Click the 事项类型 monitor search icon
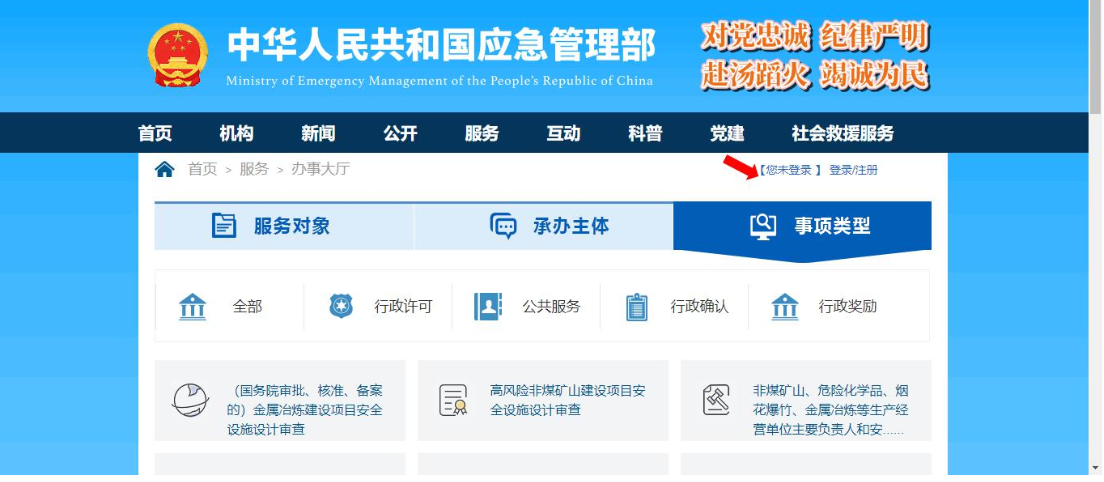Viewport: 1104px width, 482px height. tap(763, 226)
